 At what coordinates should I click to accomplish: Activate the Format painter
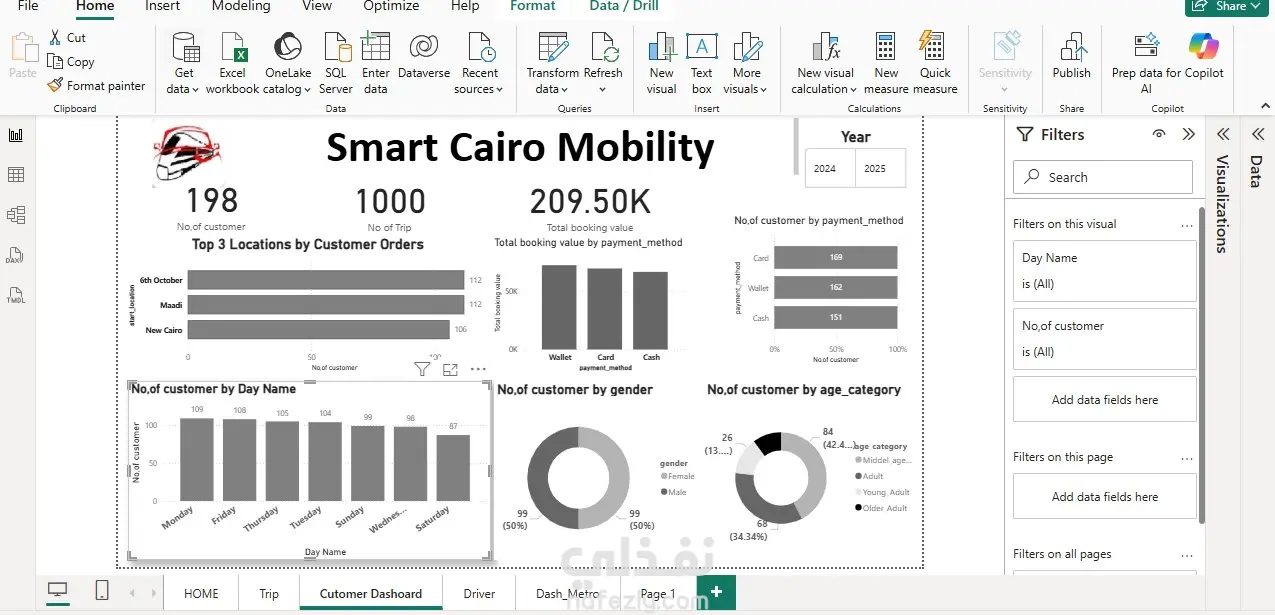pyautogui.click(x=96, y=85)
